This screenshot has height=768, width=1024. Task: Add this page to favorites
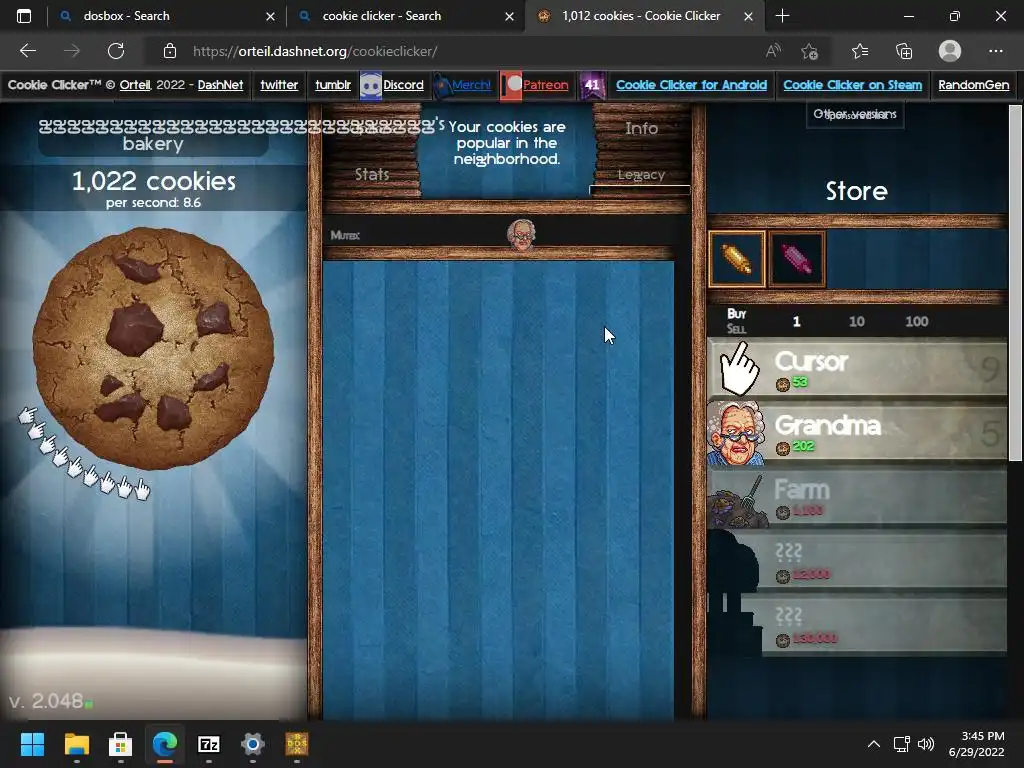(x=810, y=51)
